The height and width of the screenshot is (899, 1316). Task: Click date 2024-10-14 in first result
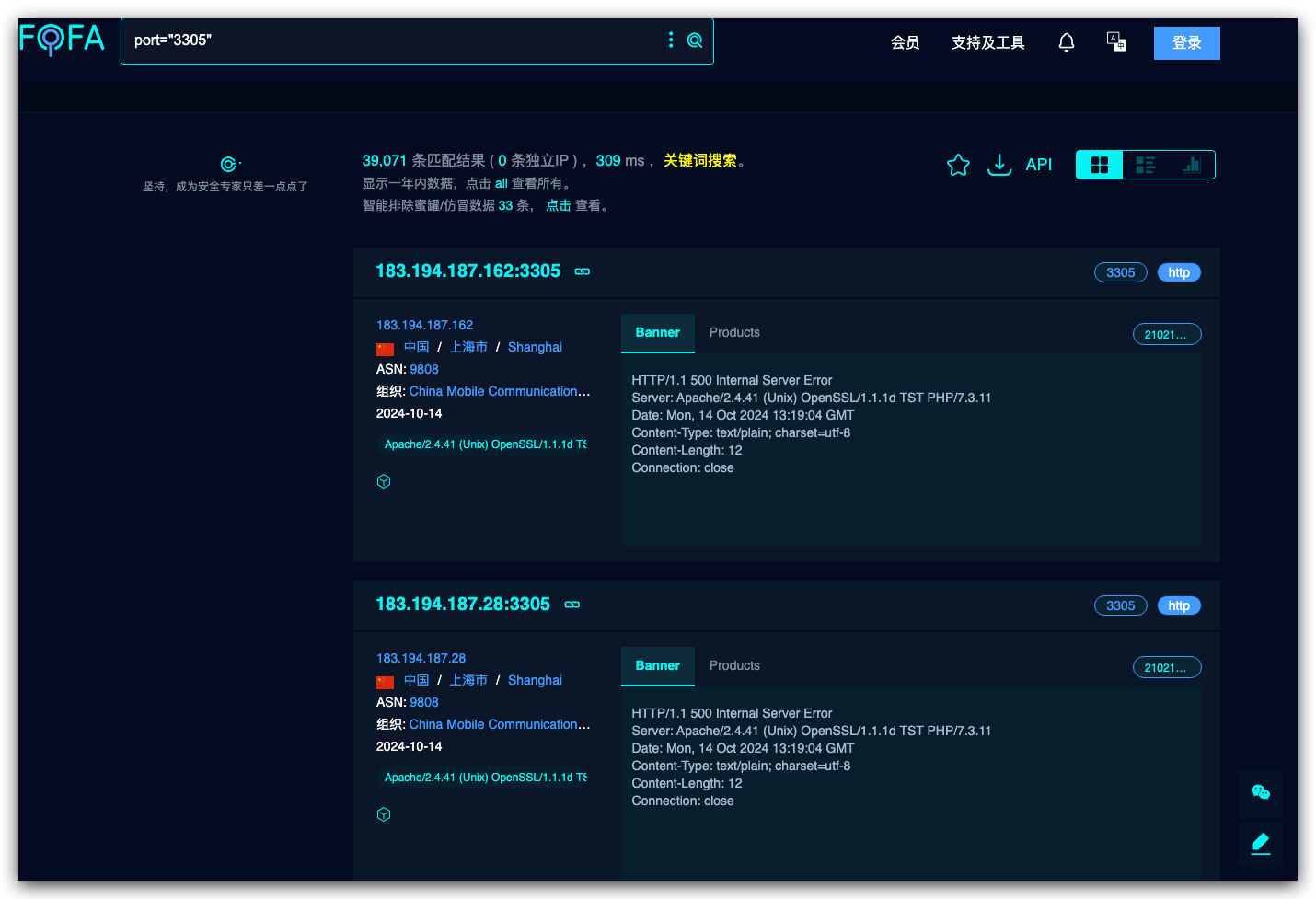409,413
